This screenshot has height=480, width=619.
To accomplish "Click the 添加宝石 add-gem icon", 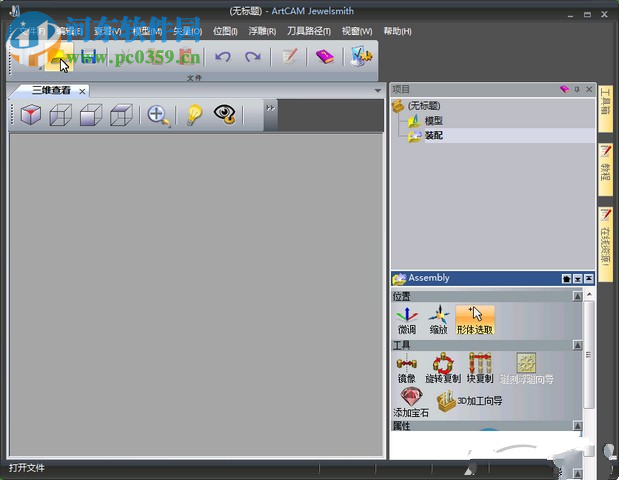I will [411, 402].
